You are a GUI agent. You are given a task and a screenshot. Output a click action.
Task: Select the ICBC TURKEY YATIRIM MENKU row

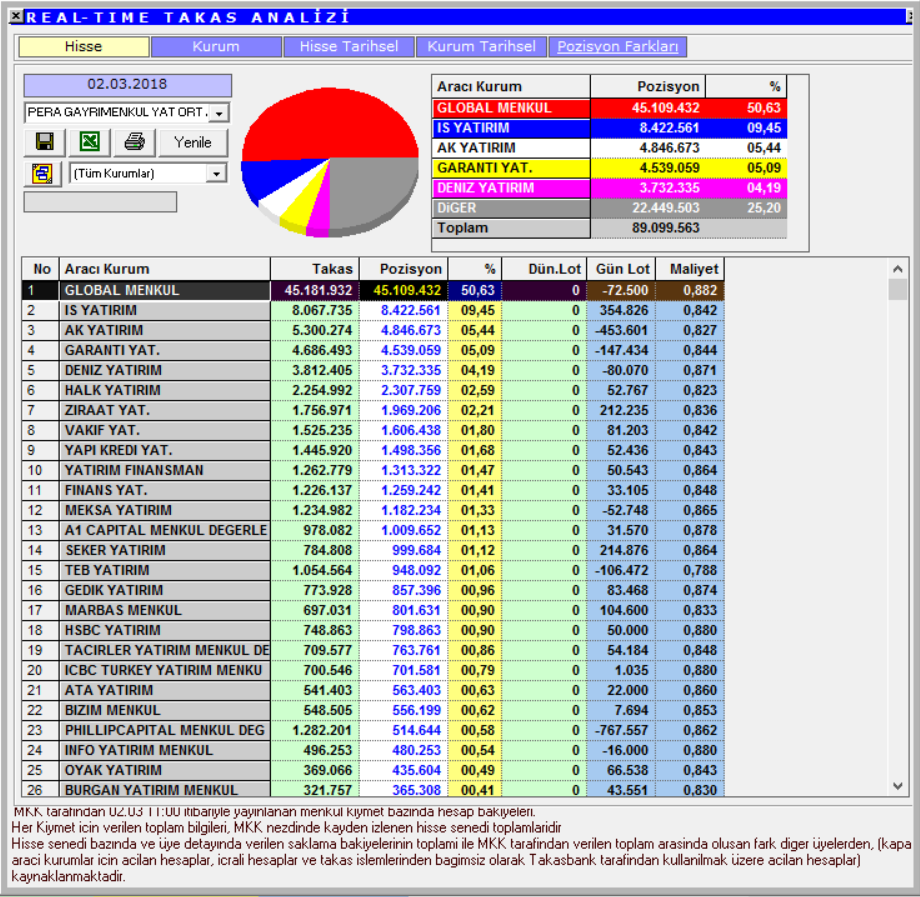[373, 670]
